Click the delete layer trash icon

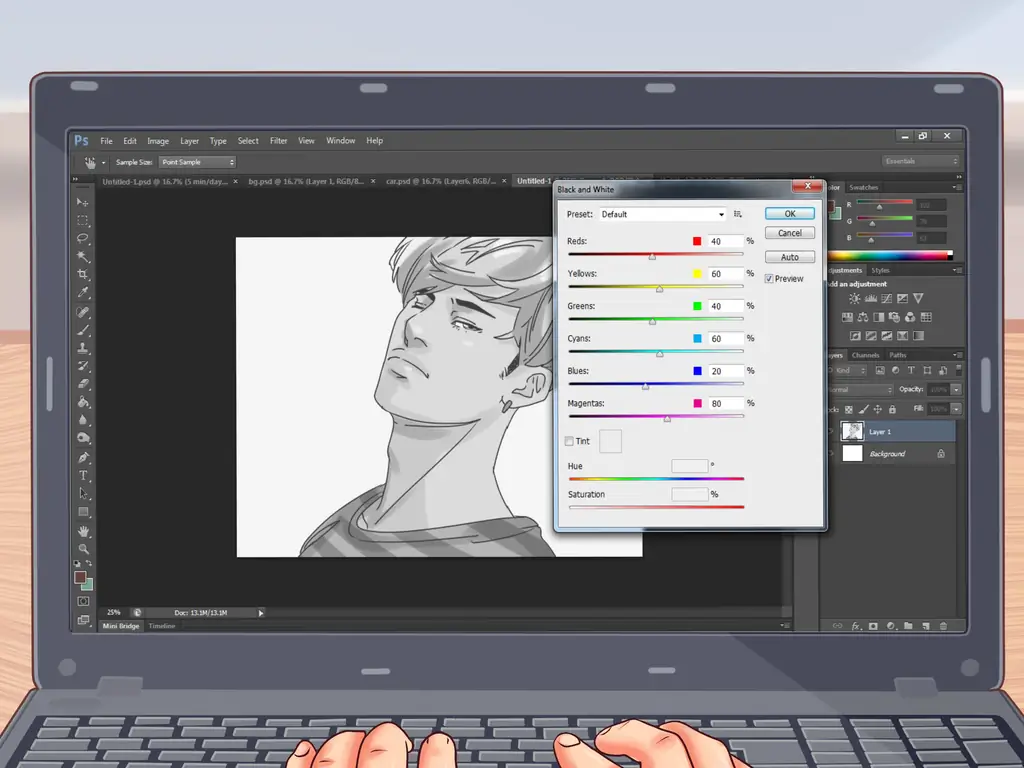pos(943,626)
